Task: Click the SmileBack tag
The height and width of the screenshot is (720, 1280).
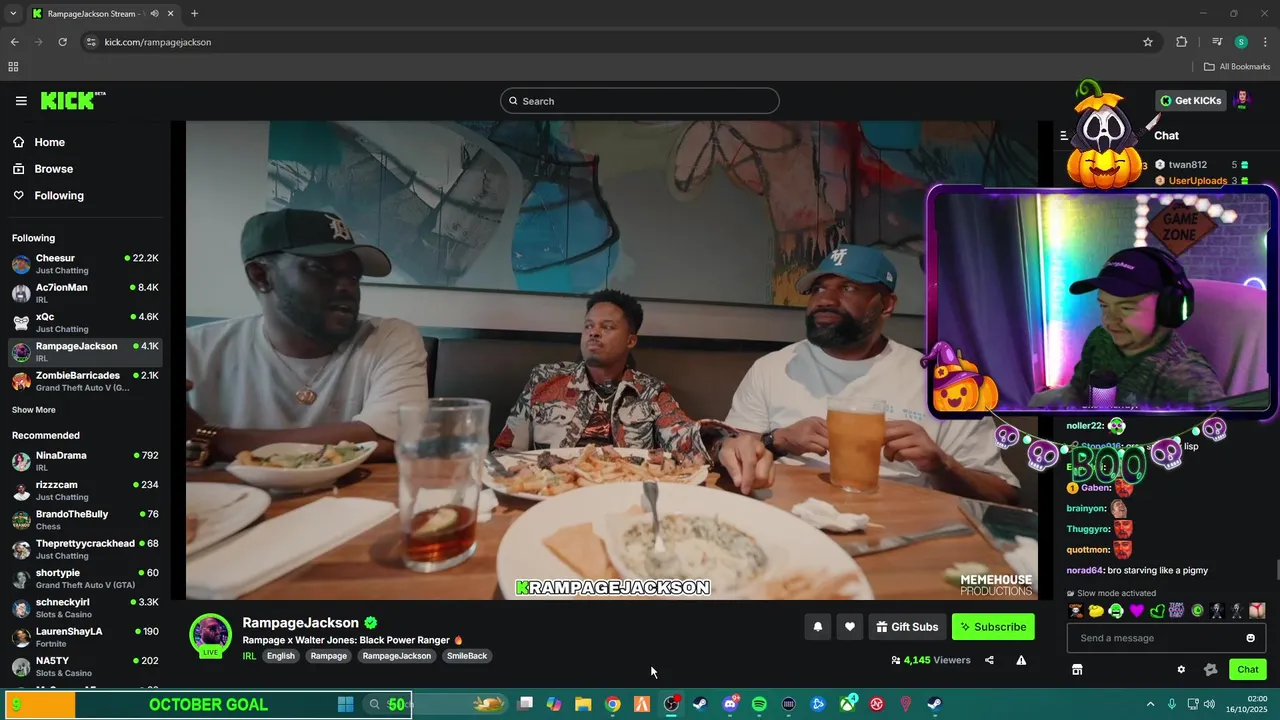Action: click(467, 656)
